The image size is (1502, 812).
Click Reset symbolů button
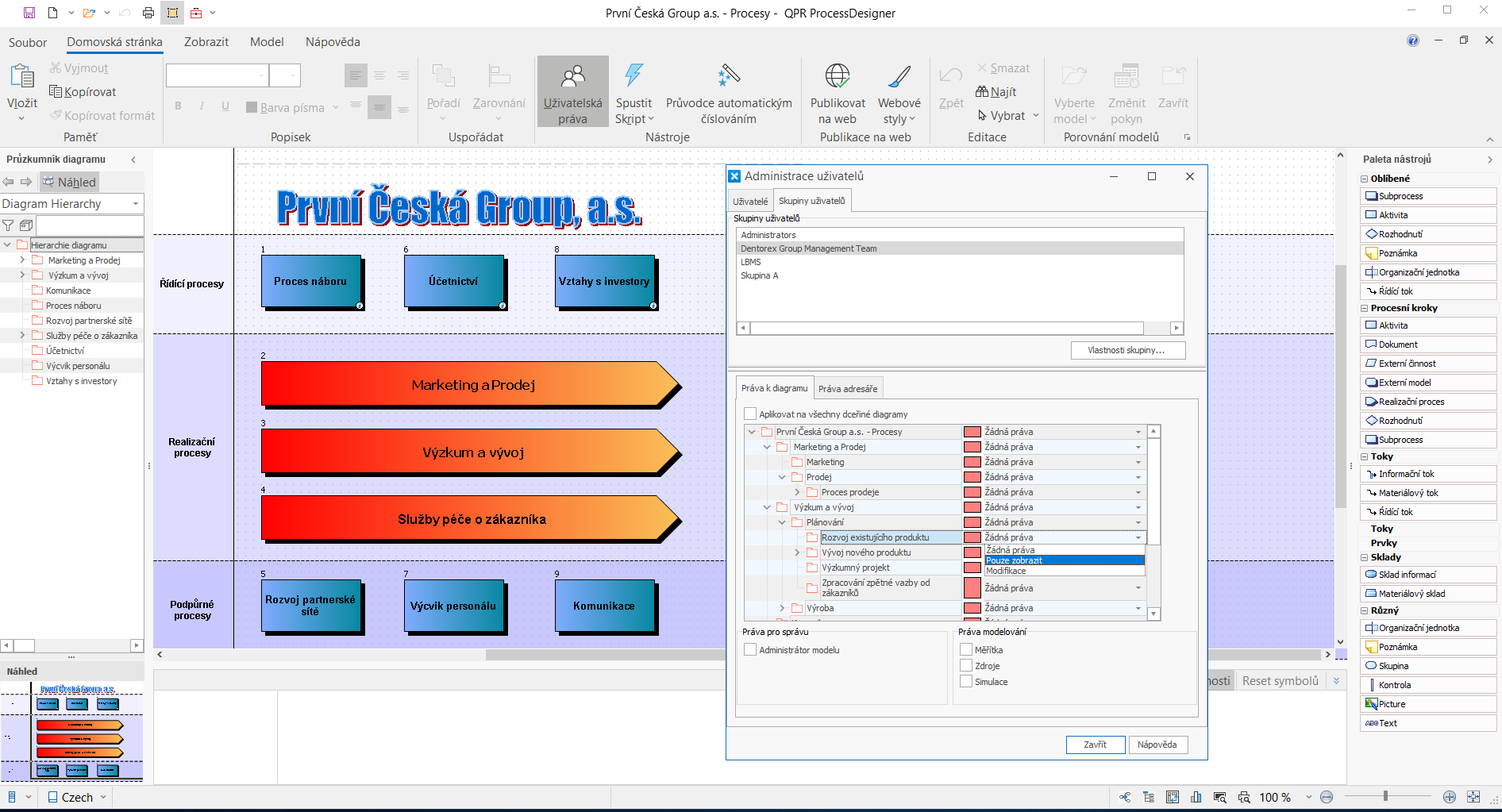1280,680
